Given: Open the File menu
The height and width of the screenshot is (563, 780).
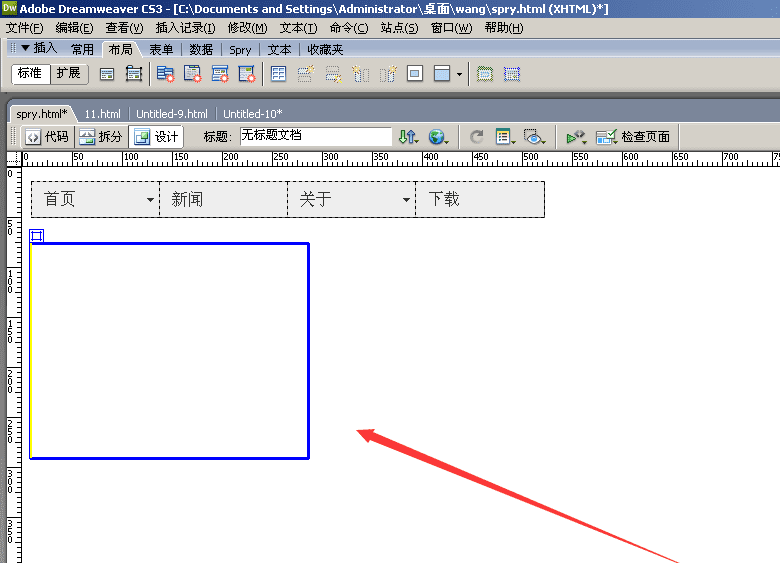Looking at the screenshot, I should [x=24, y=28].
